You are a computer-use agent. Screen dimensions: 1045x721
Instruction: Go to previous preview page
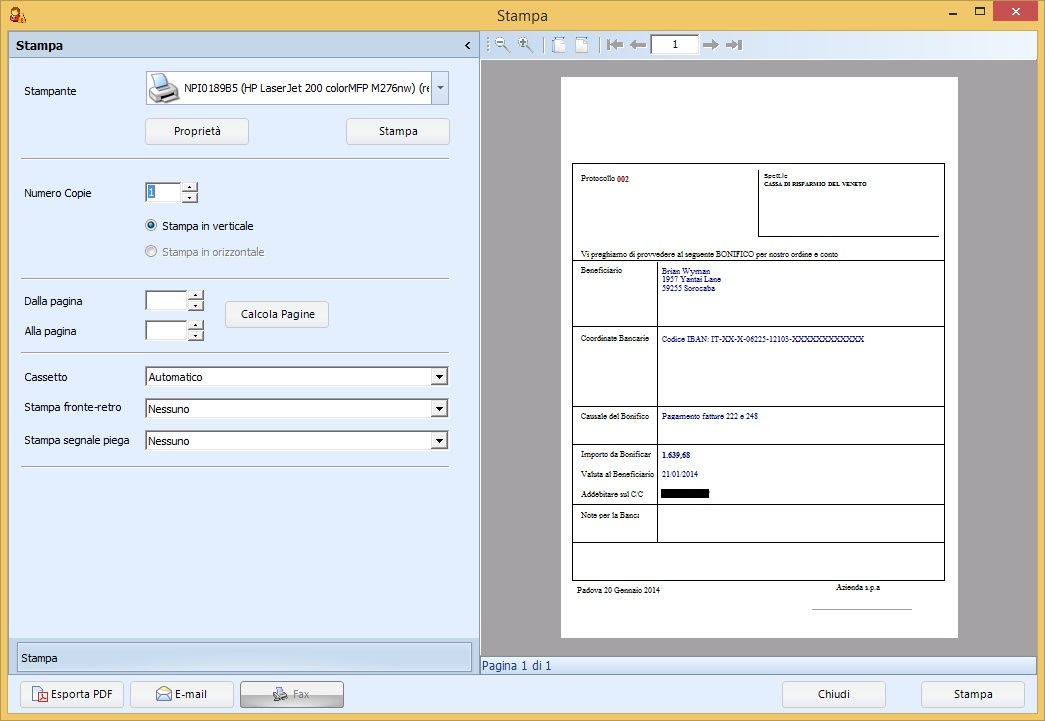637,45
